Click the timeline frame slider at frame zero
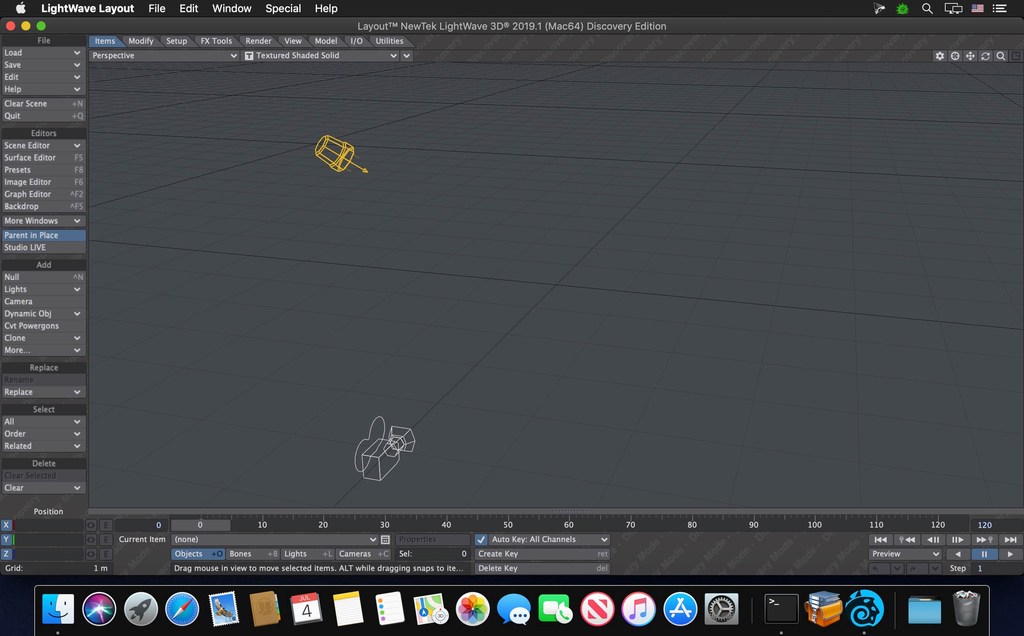The width and height of the screenshot is (1024, 636). (200, 524)
